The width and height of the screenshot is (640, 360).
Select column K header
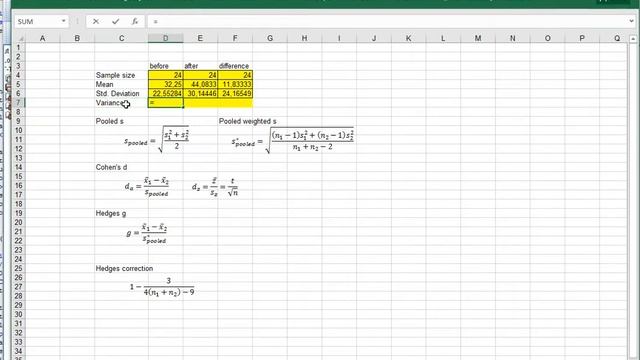point(409,38)
